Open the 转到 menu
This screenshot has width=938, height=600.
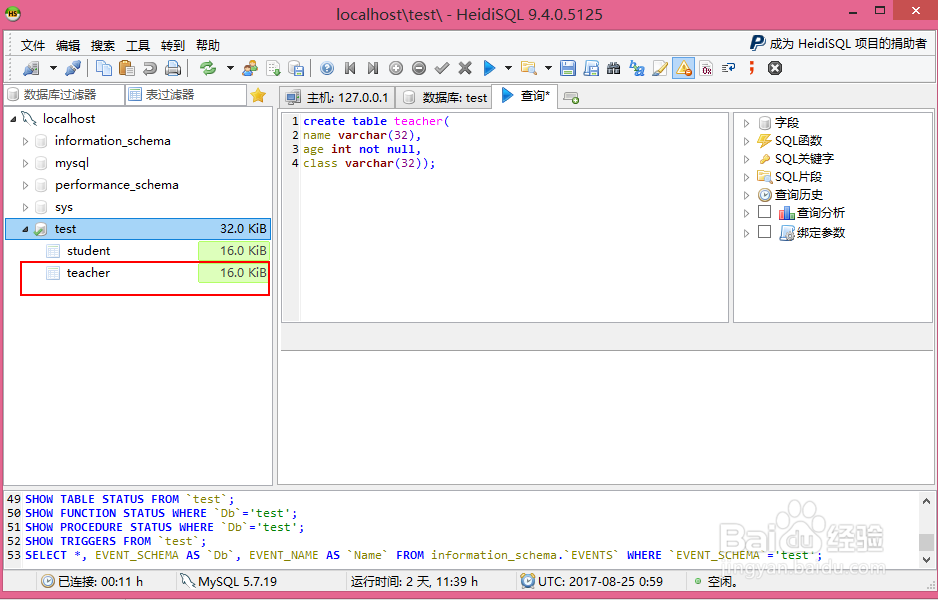coord(173,45)
